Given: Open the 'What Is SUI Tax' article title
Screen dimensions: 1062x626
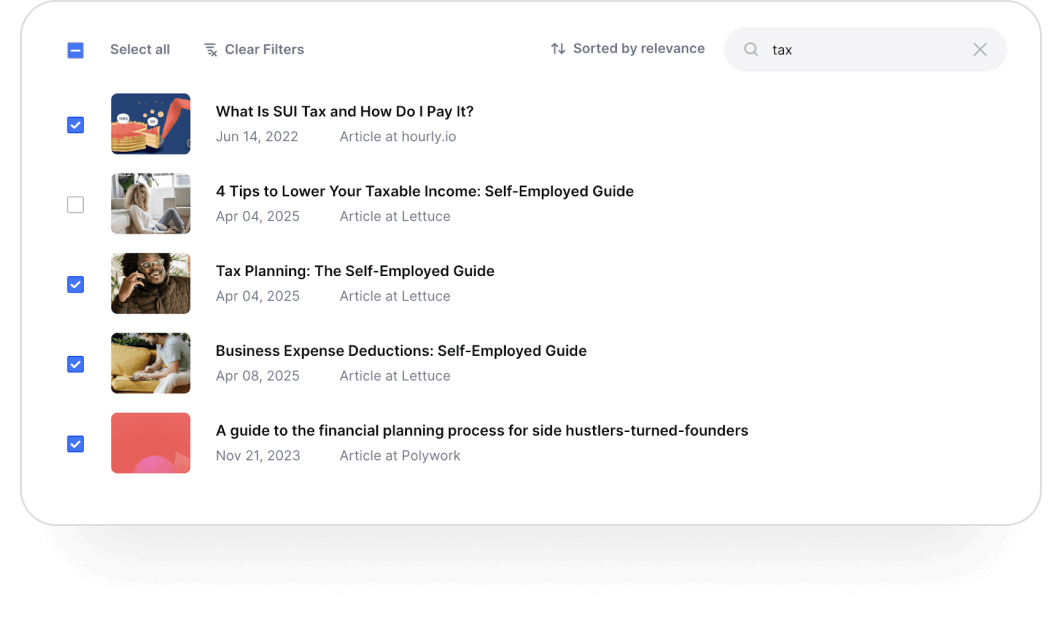Looking at the screenshot, I should coord(345,112).
